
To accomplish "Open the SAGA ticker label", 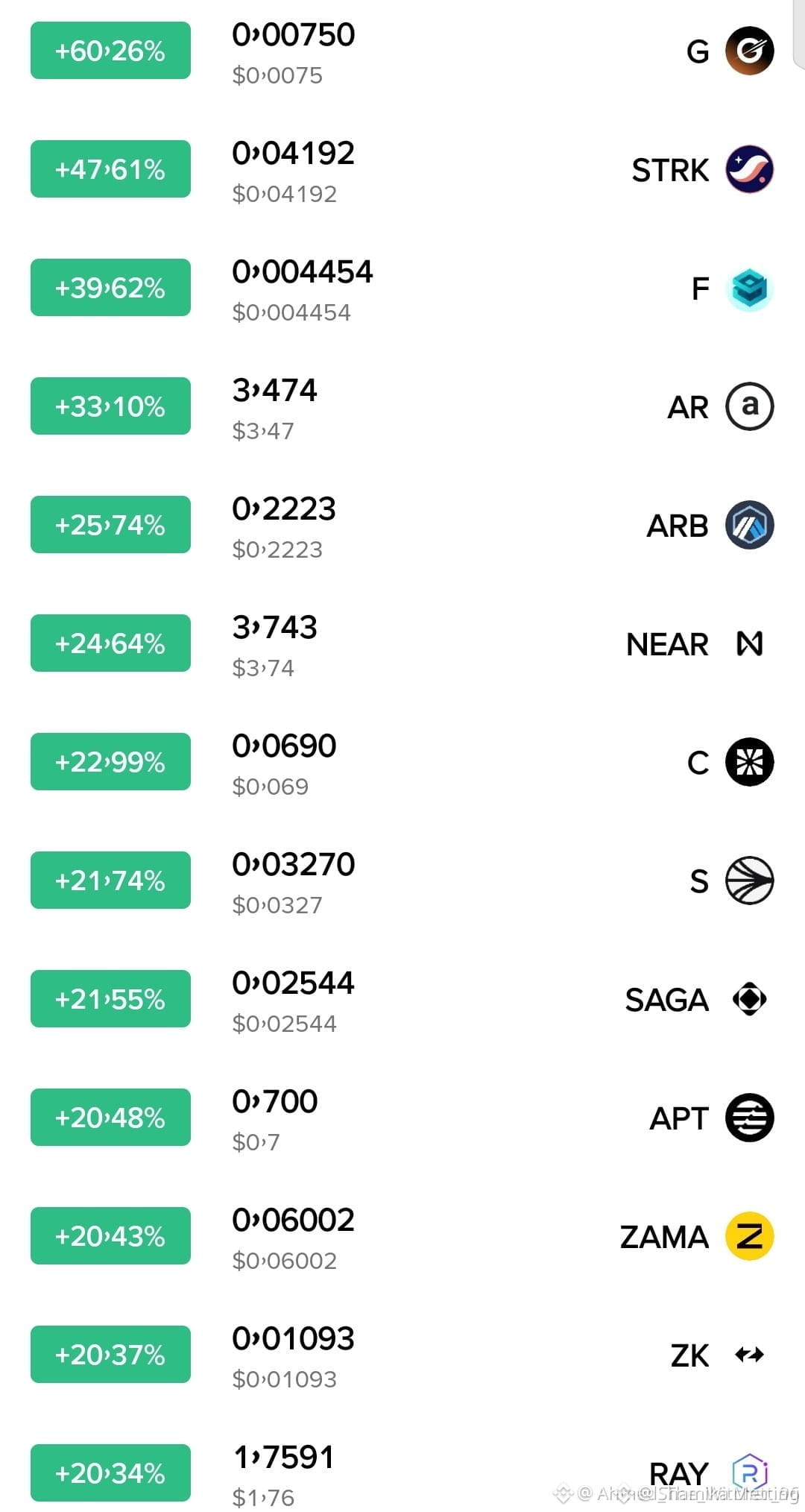I will click(x=666, y=1000).
